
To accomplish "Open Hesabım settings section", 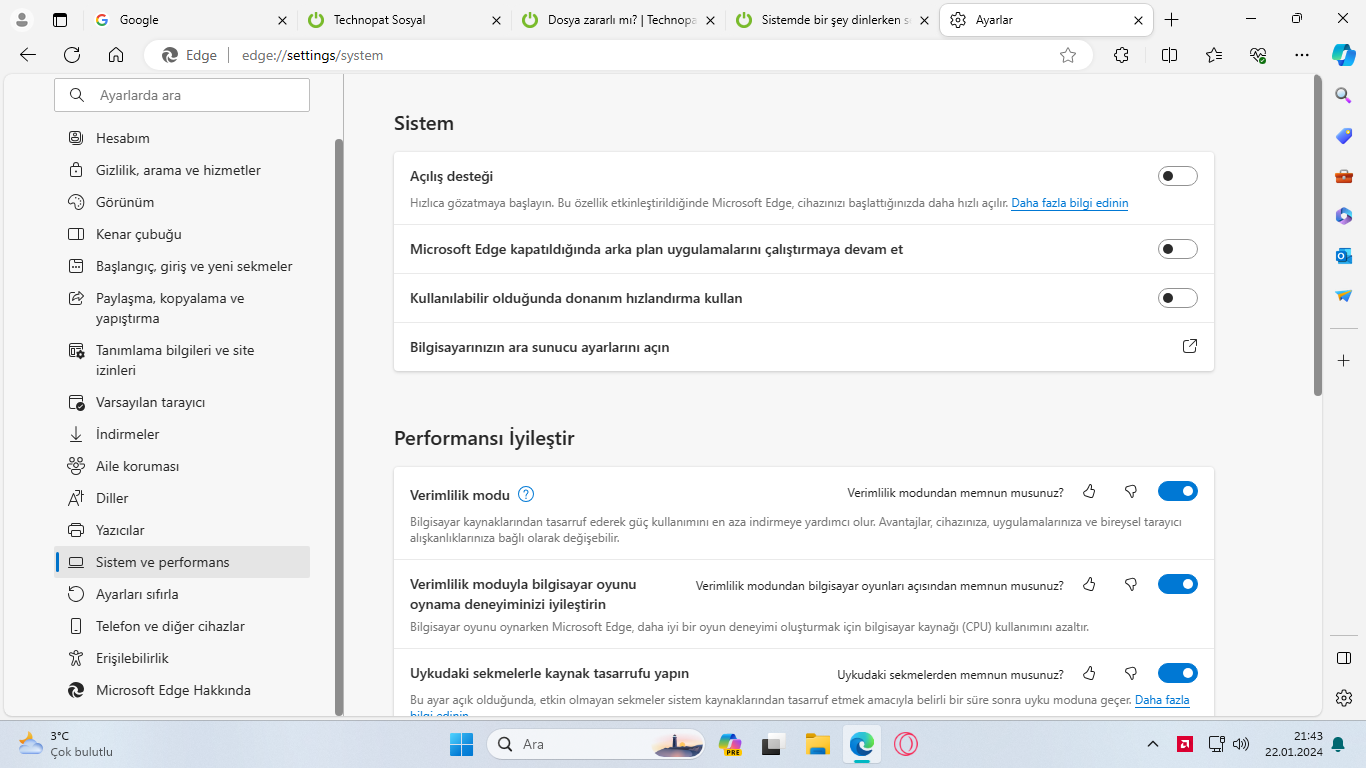I will coord(182,138).
